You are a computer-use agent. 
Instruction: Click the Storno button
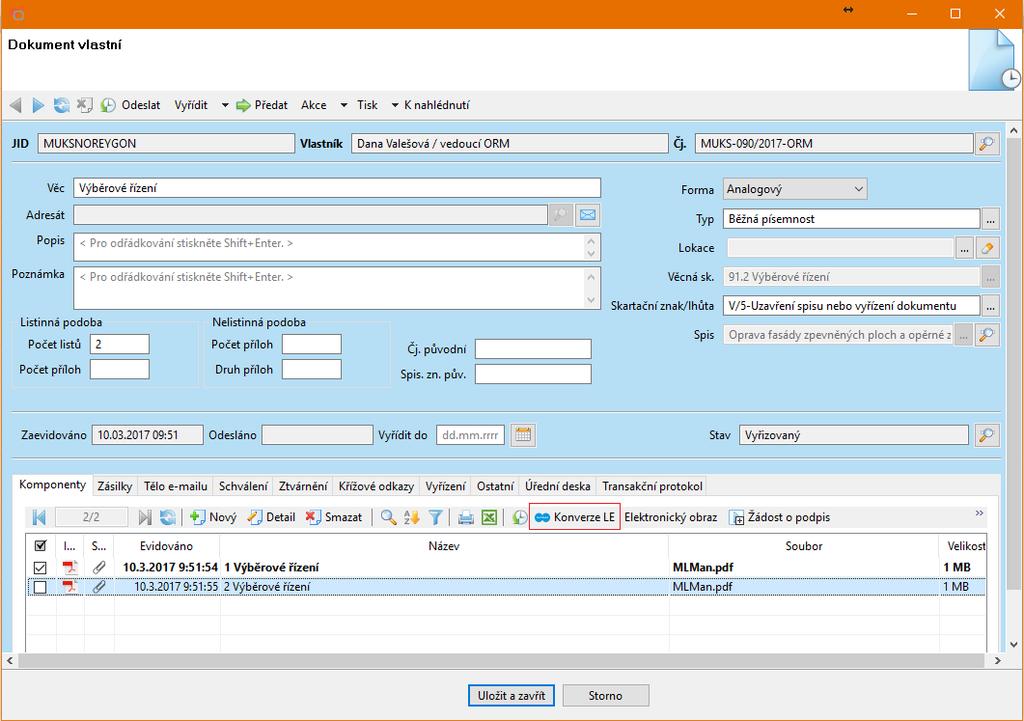pyautogui.click(x=605, y=696)
